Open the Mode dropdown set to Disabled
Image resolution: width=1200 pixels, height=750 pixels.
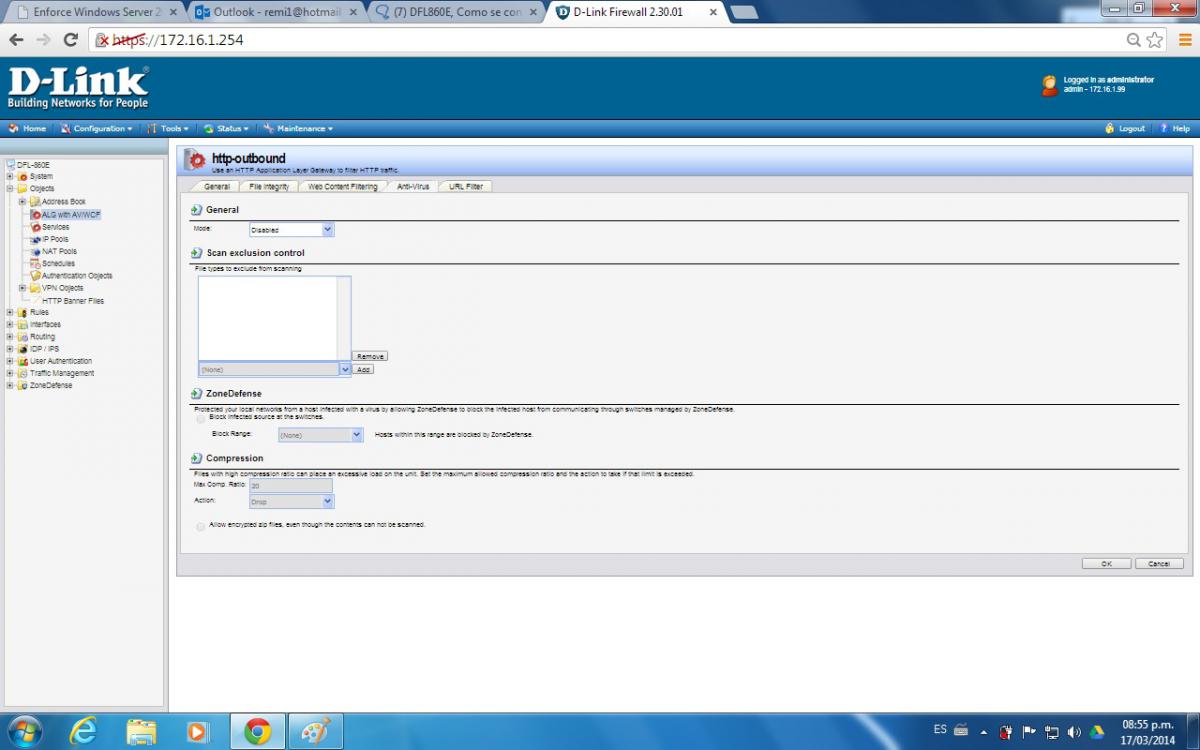coord(291,230)
